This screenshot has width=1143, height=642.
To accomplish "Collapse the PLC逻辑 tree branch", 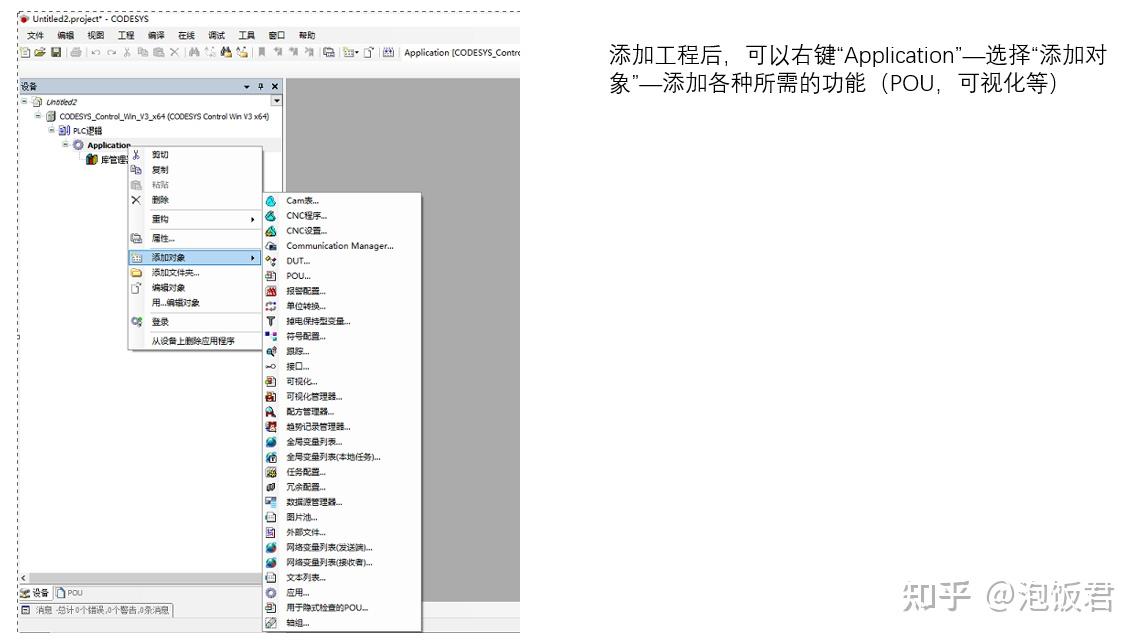I will [50, 129].
